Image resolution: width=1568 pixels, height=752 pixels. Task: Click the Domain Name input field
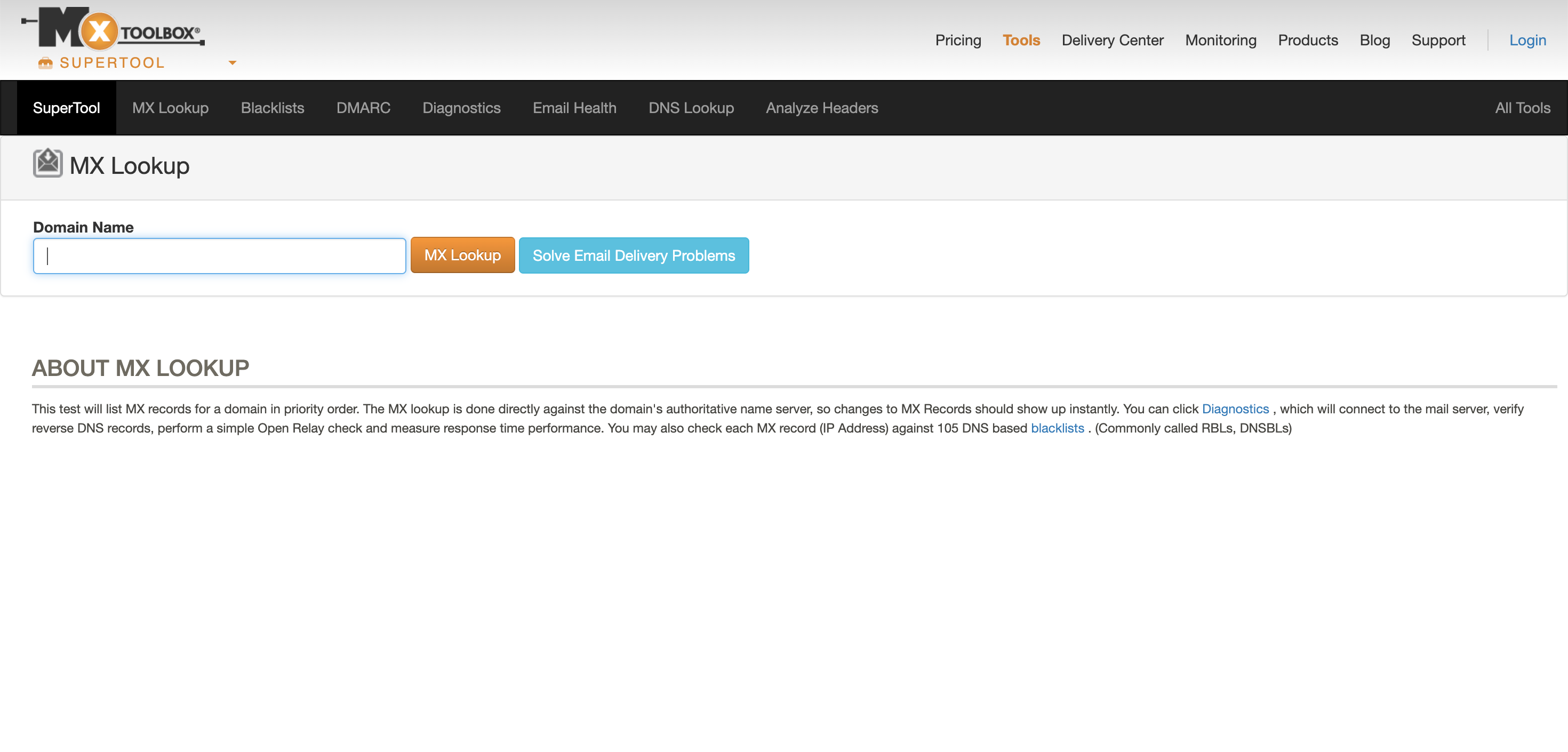tap(219, 255)
